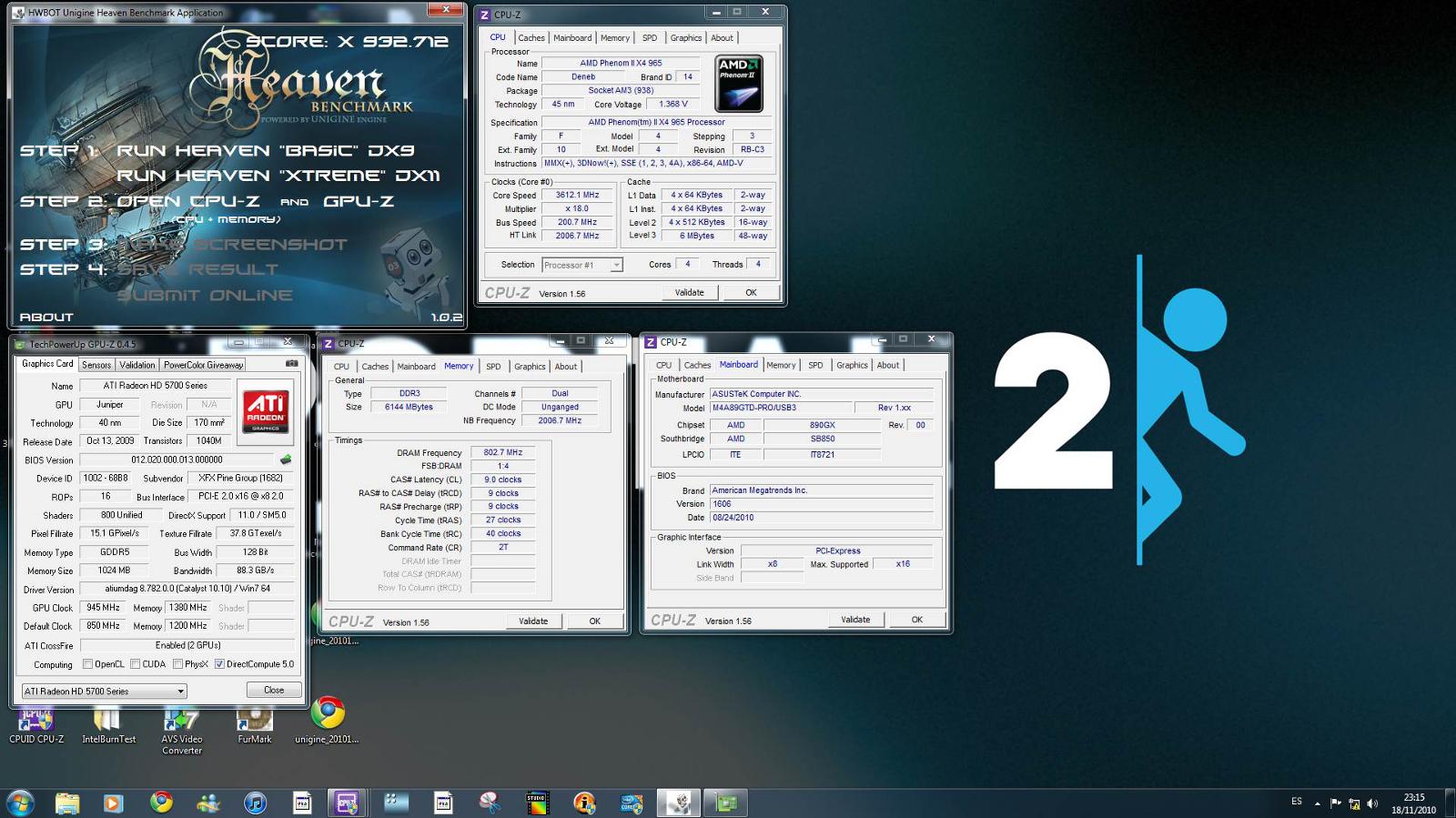Click the green BIOS save chip icon

pos(286,460)
